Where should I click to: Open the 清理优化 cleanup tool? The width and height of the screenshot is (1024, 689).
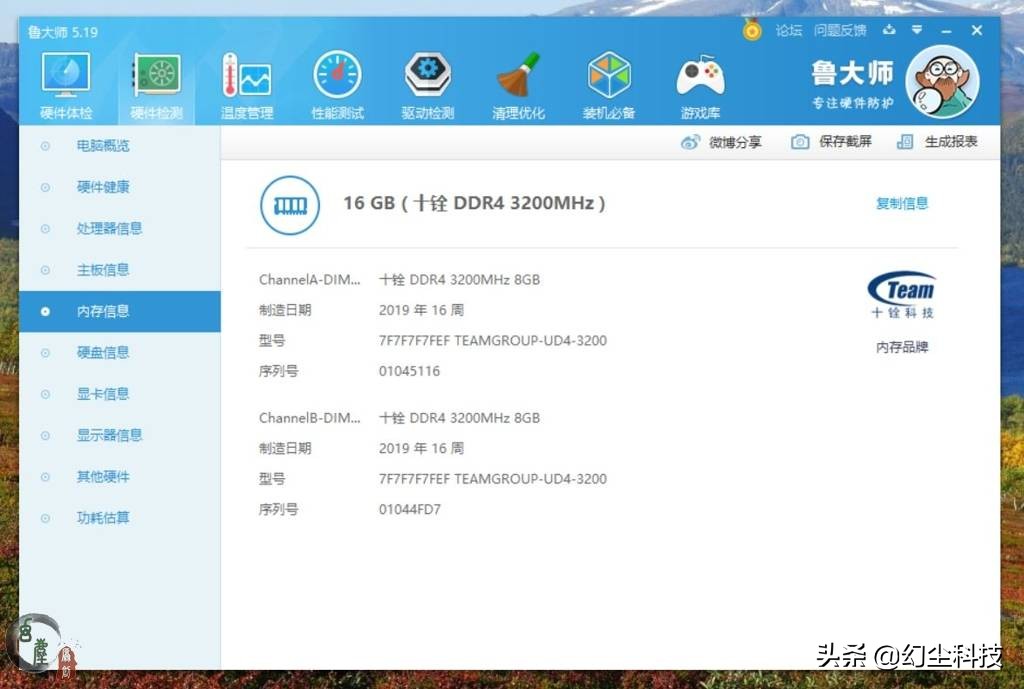point(518,80)
